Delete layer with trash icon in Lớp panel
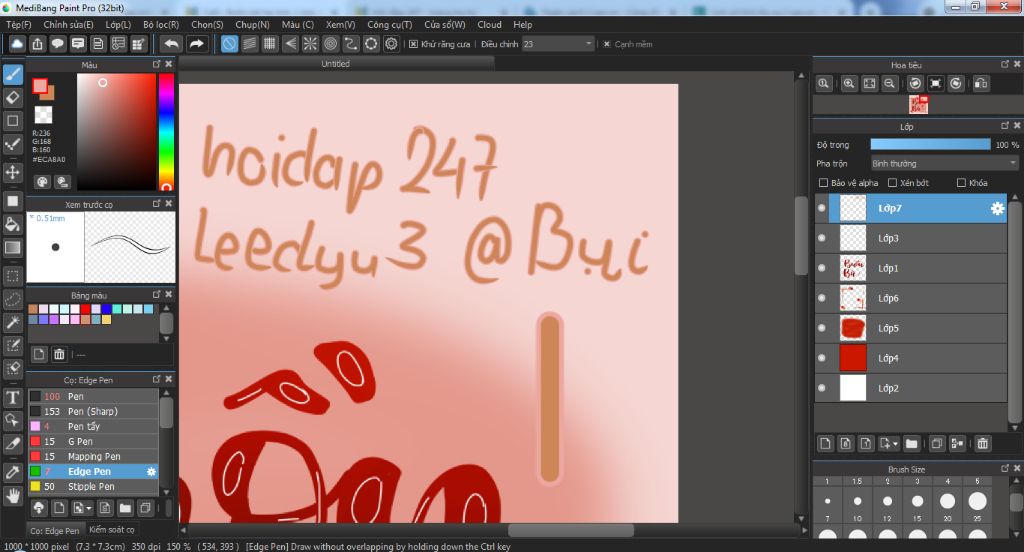This screenshot has width=1024, height=552. point(982,444)
